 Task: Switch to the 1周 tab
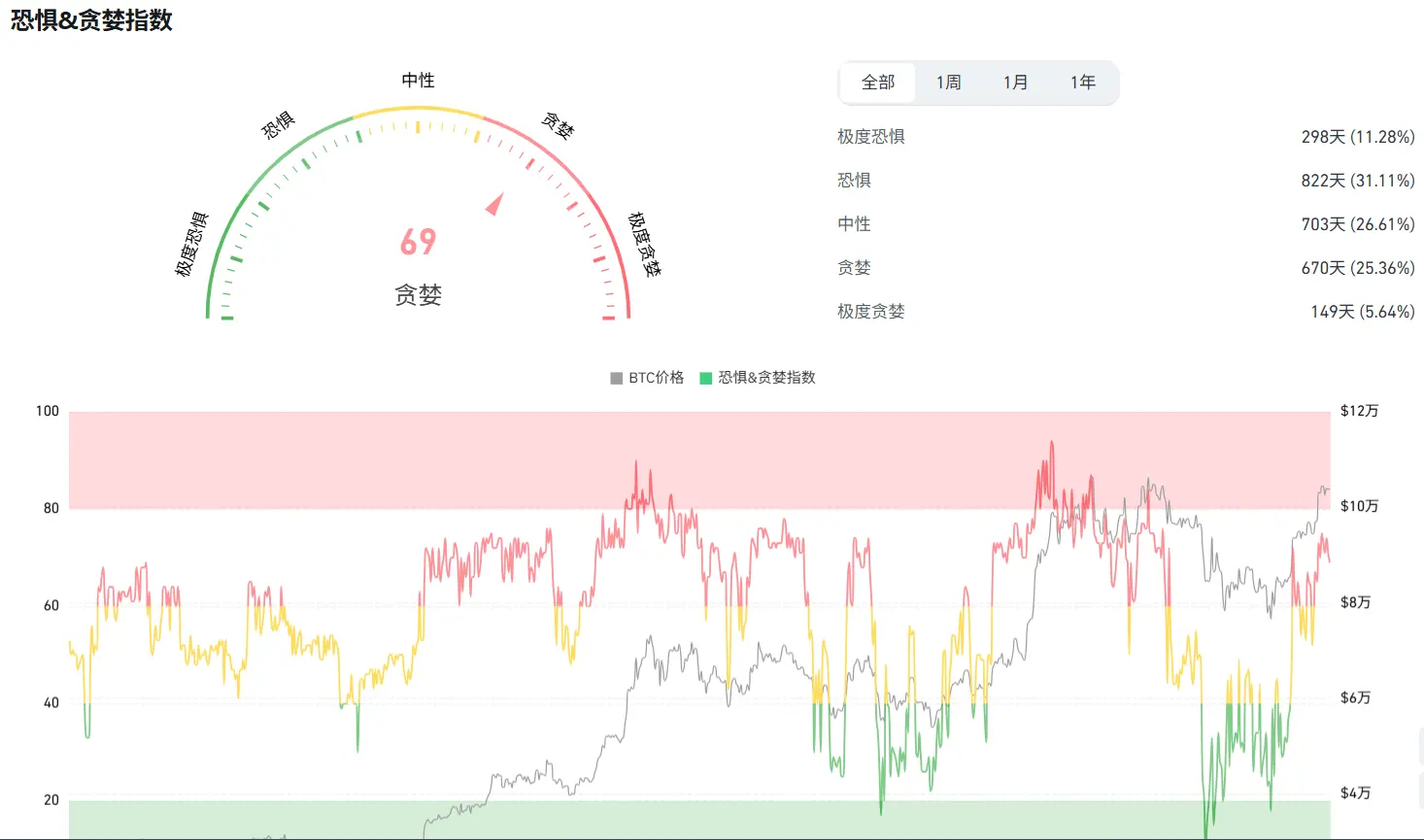(x=948, y=83)
